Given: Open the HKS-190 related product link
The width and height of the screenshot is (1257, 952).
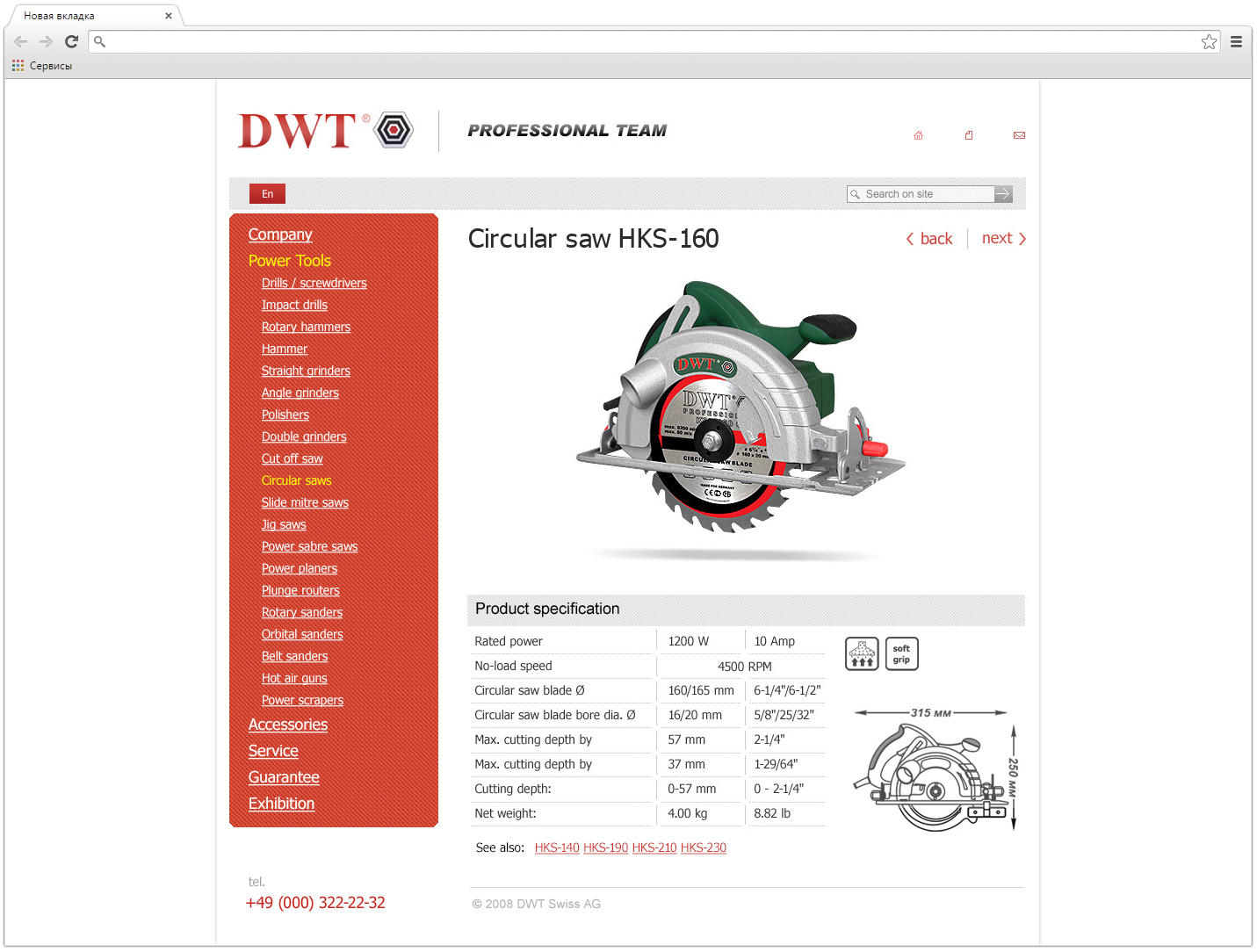Looking at the screenshot, I should pyautogui.click(x=606, y=847).
